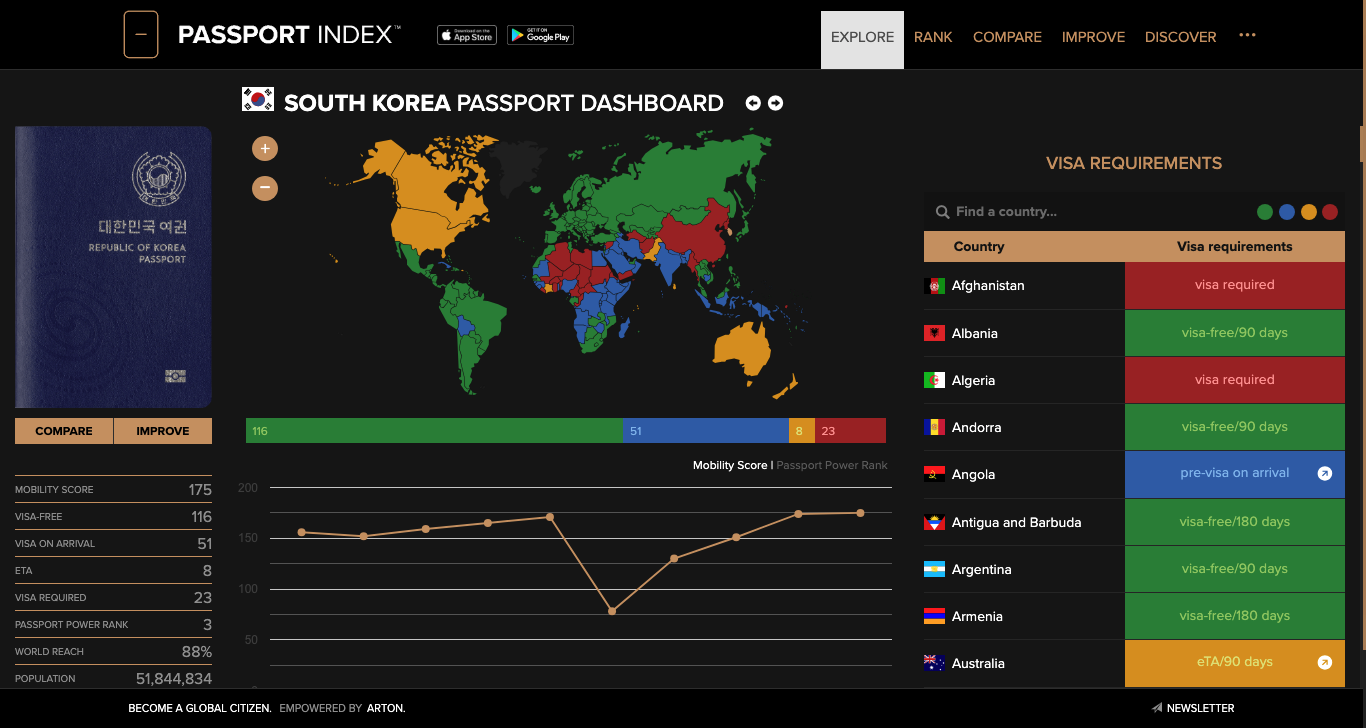Click the Population 51,844,834 stat

coord(113,678)
